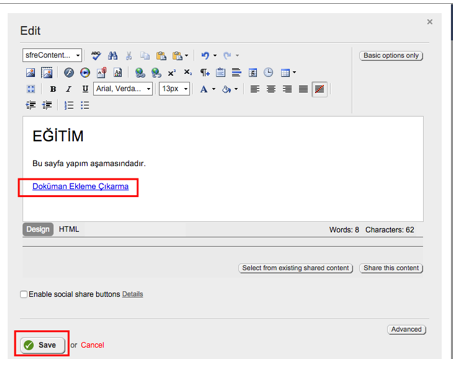The width and height of the screenshot is (461, 365).
Task: Toggle Underline formatting
Action: [x=85, y=89]
